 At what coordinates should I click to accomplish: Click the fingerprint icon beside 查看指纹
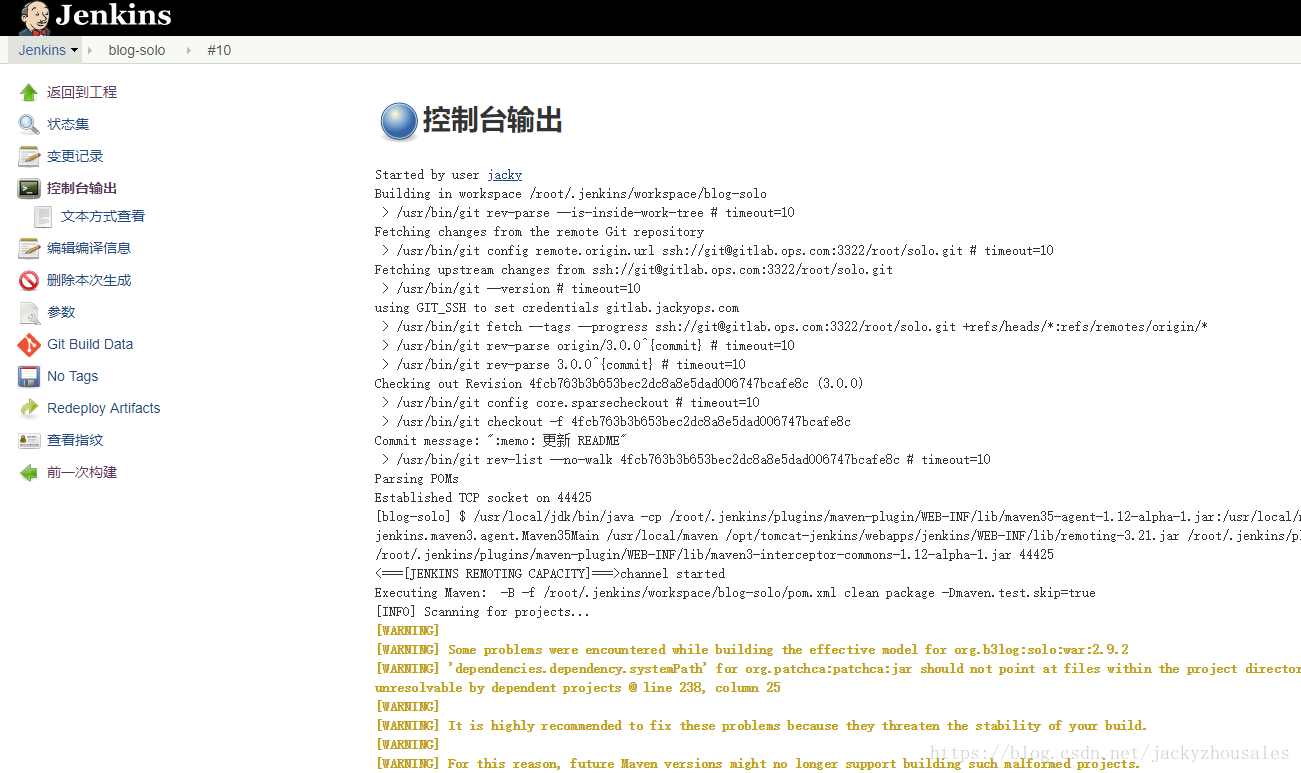click(29, 440)
